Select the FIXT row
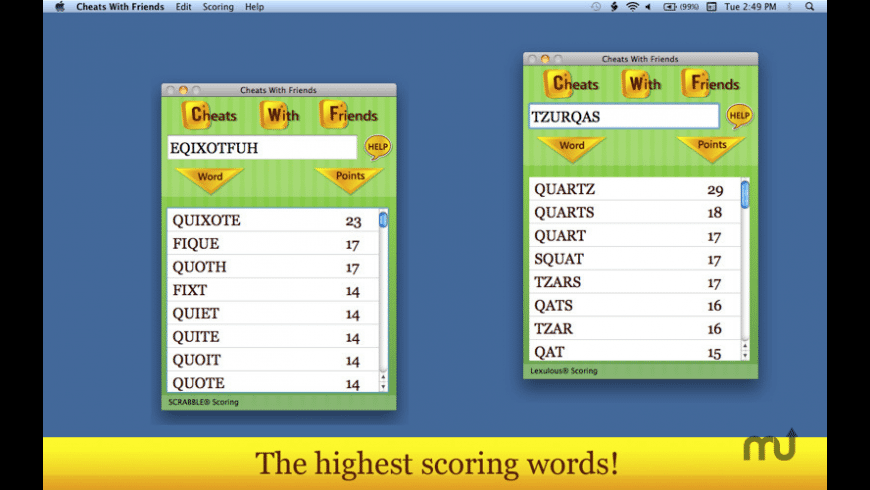The width and height of the screenshot is (870, 490). [273, 290]
